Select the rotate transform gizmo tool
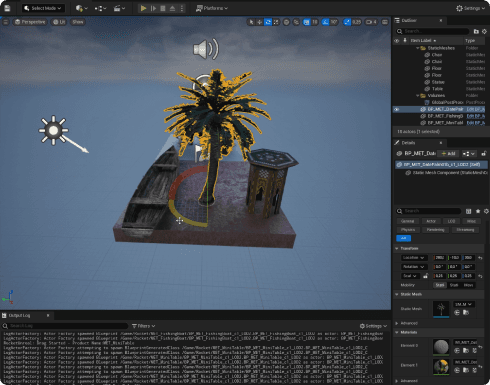 [x=268, y=22]
